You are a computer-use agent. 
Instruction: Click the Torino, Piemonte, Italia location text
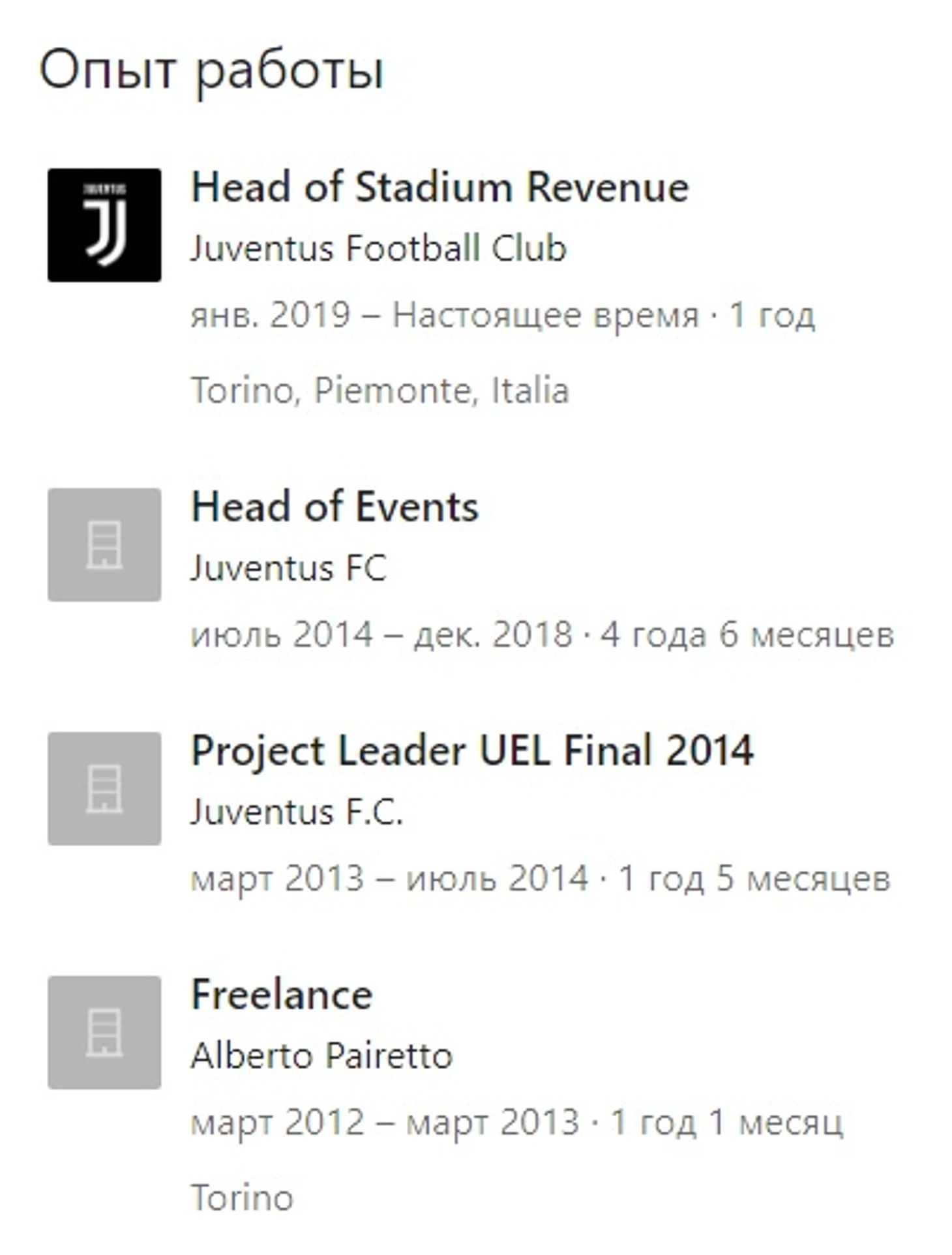point(379,390)
